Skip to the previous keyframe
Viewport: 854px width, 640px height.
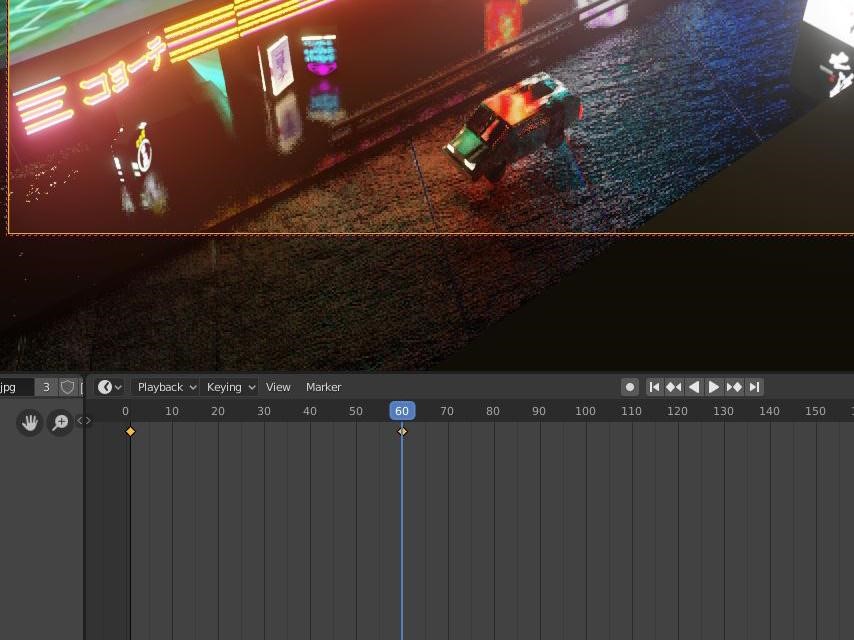[674, 387]
